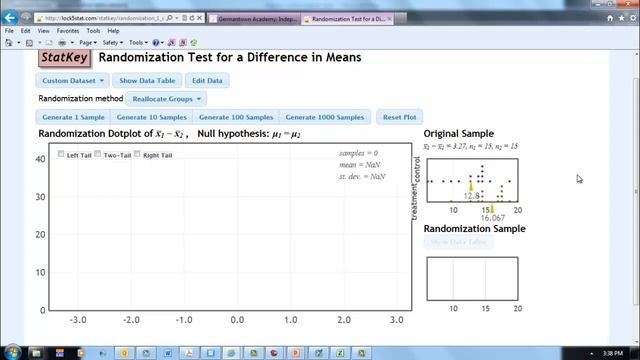The width and height of the screenshot is (640, 360).
Task: Click the Original Sample dotplot
Action: pos(473,180)
